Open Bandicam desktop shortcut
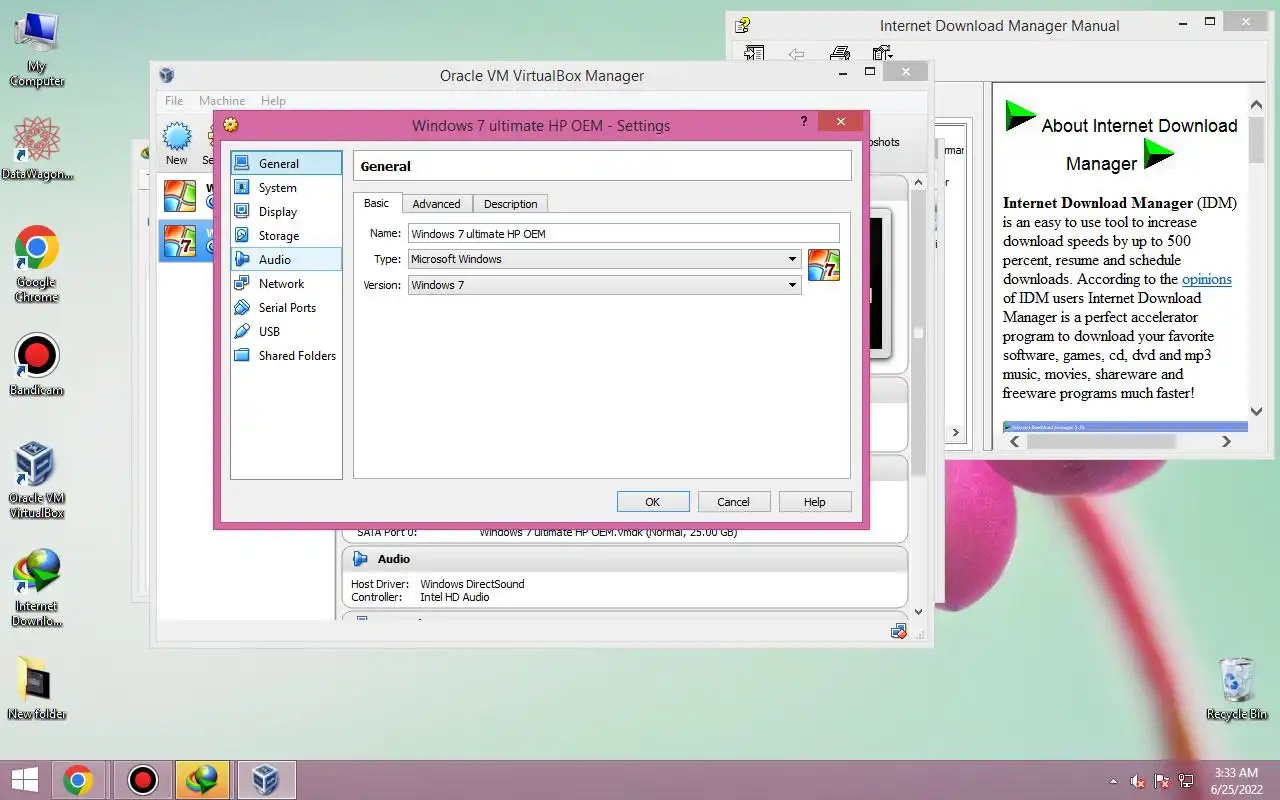1280x800 pixels. pos(37,365)
